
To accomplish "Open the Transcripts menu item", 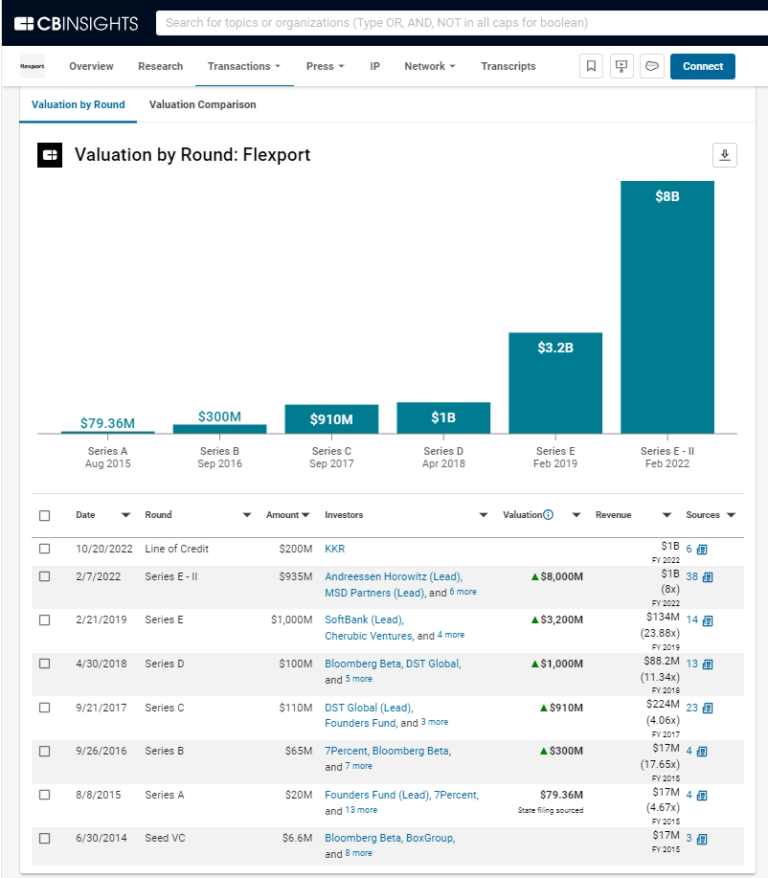I will [508, 66].
